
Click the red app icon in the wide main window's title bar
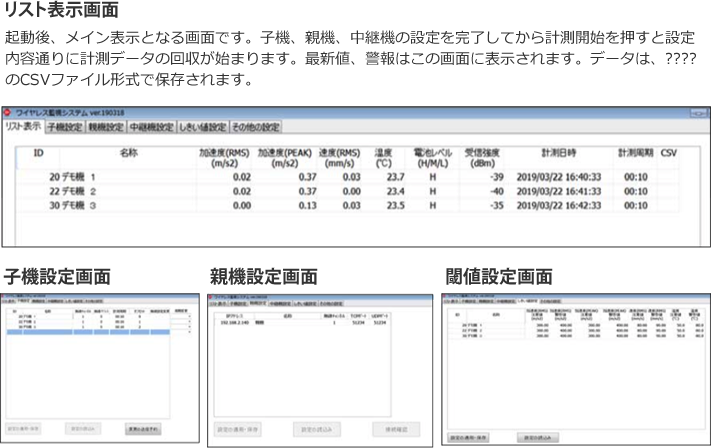pos(7,112)
